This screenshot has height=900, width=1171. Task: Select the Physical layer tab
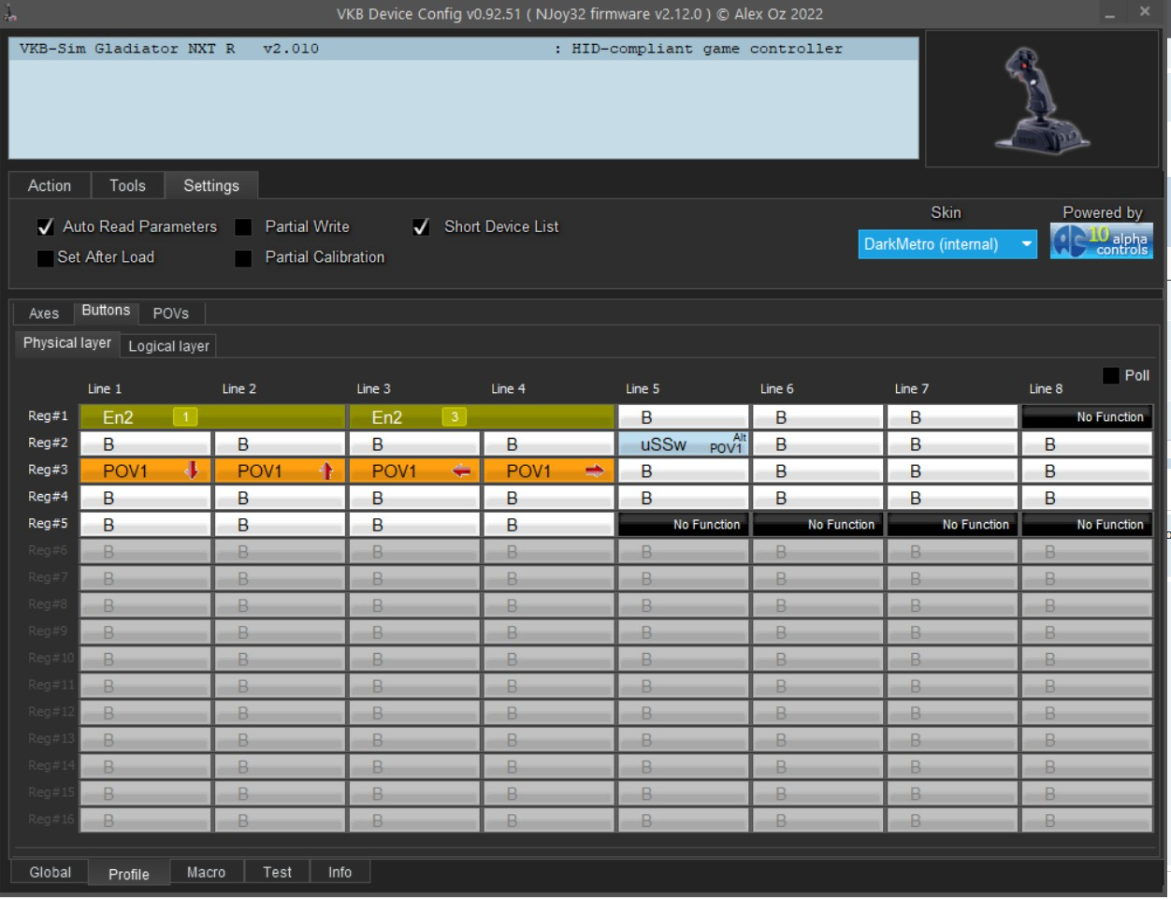click(67, 343)
